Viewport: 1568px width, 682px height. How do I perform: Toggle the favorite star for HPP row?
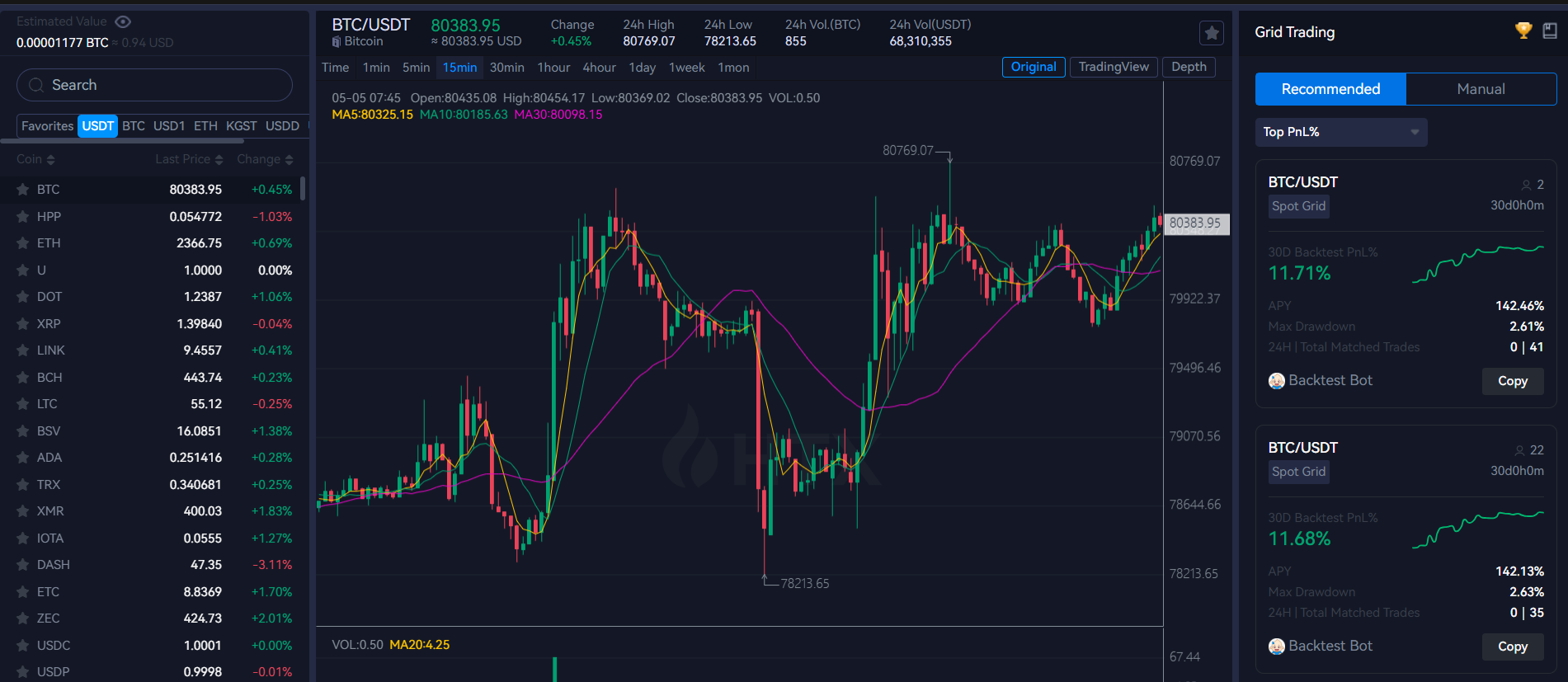(x=23, y=217)
